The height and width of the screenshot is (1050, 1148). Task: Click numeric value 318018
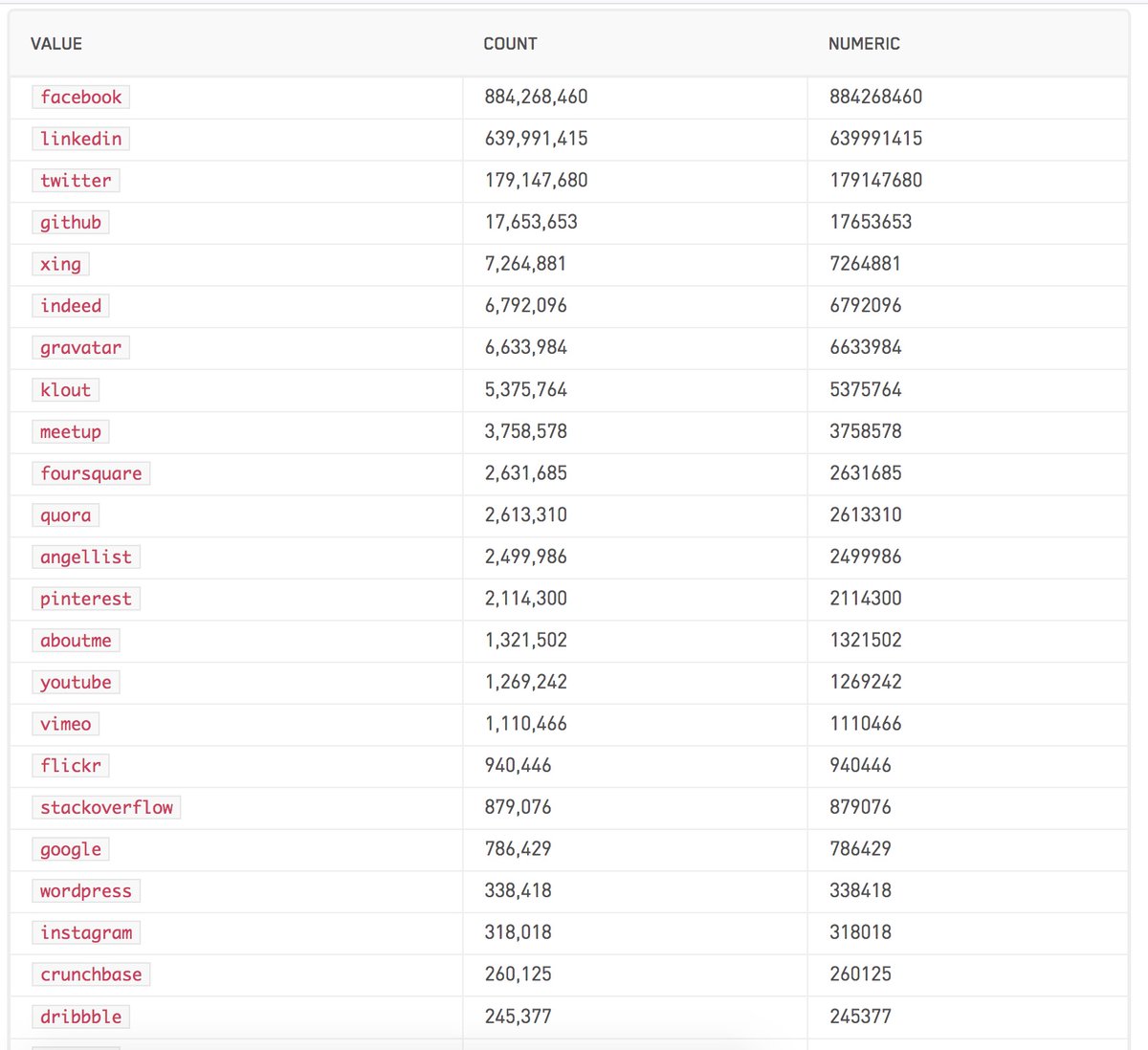860,933
